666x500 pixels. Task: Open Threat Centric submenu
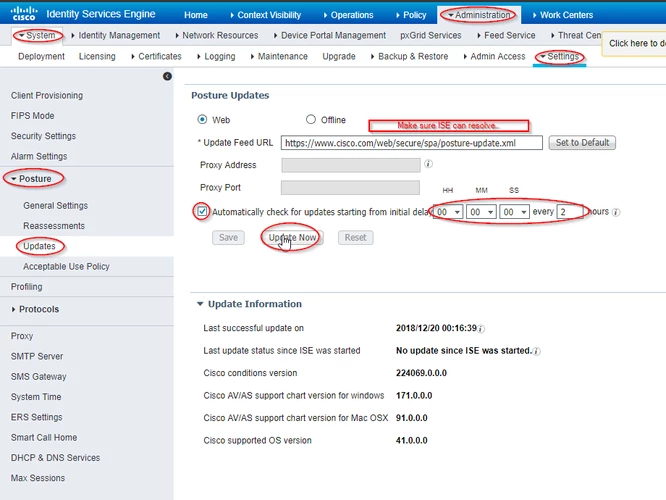pyautogui.click(x=576, y=35)
